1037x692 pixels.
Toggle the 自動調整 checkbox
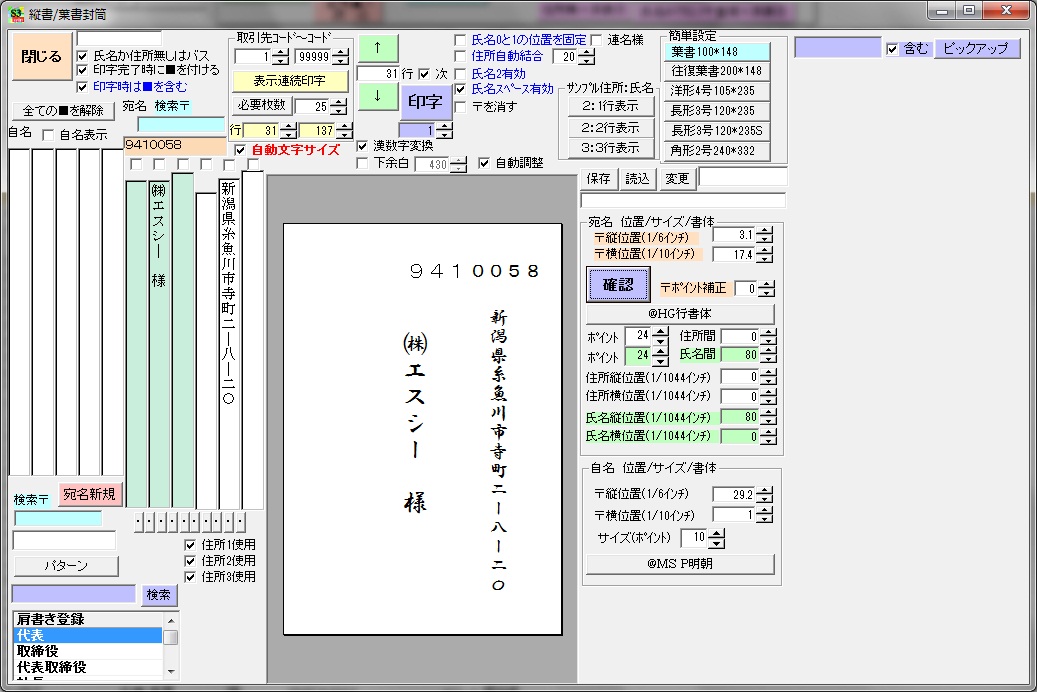pyautogui.click(x=484, y=163)
